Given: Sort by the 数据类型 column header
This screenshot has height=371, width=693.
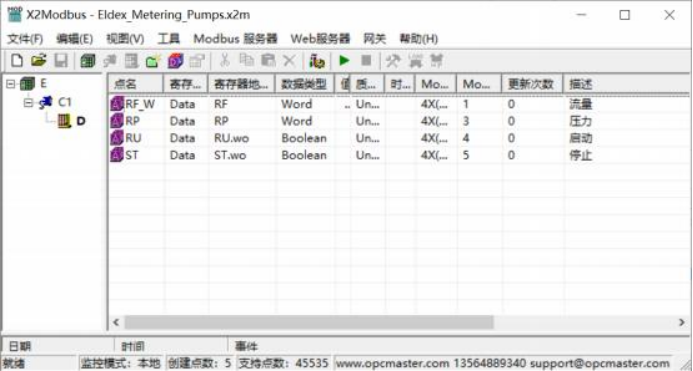Looking at the screenshot, I should pyautogui.click(x=304, y=84).
